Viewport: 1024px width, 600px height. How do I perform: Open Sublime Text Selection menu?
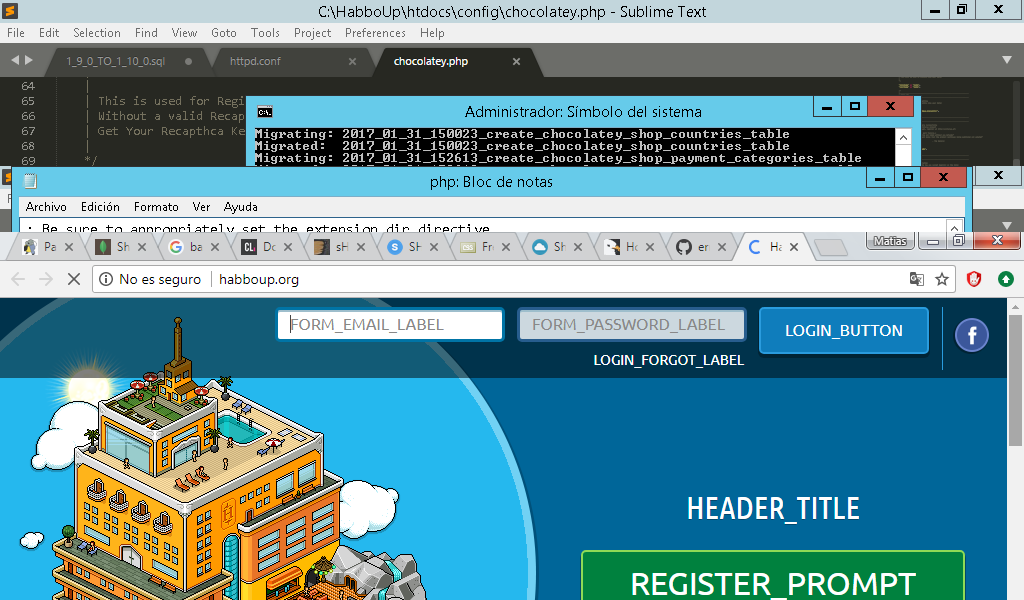point(97,33)
